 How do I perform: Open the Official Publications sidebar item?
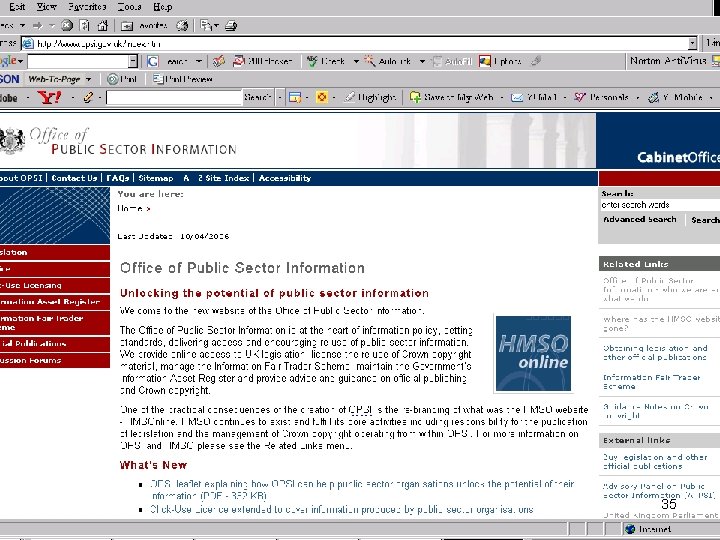pos(55,344)
